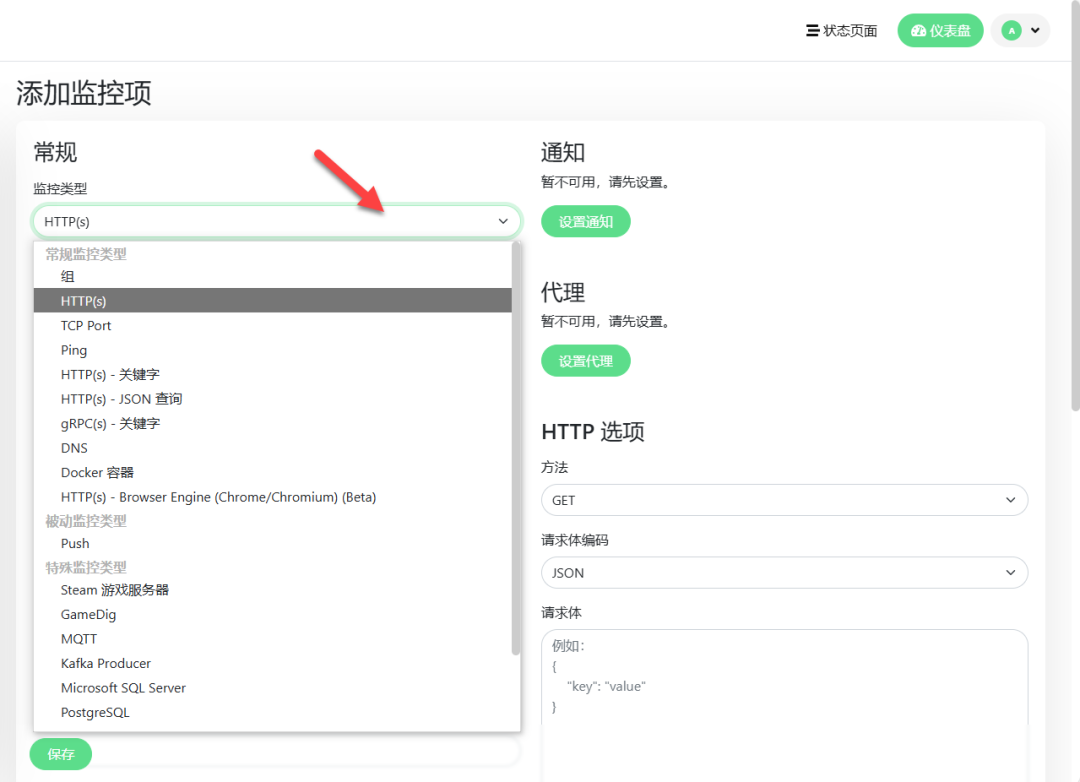Screen dimensions: 1080x782
Task: Select Docker 容器 monitor type
Action: [x=97, y=473]
